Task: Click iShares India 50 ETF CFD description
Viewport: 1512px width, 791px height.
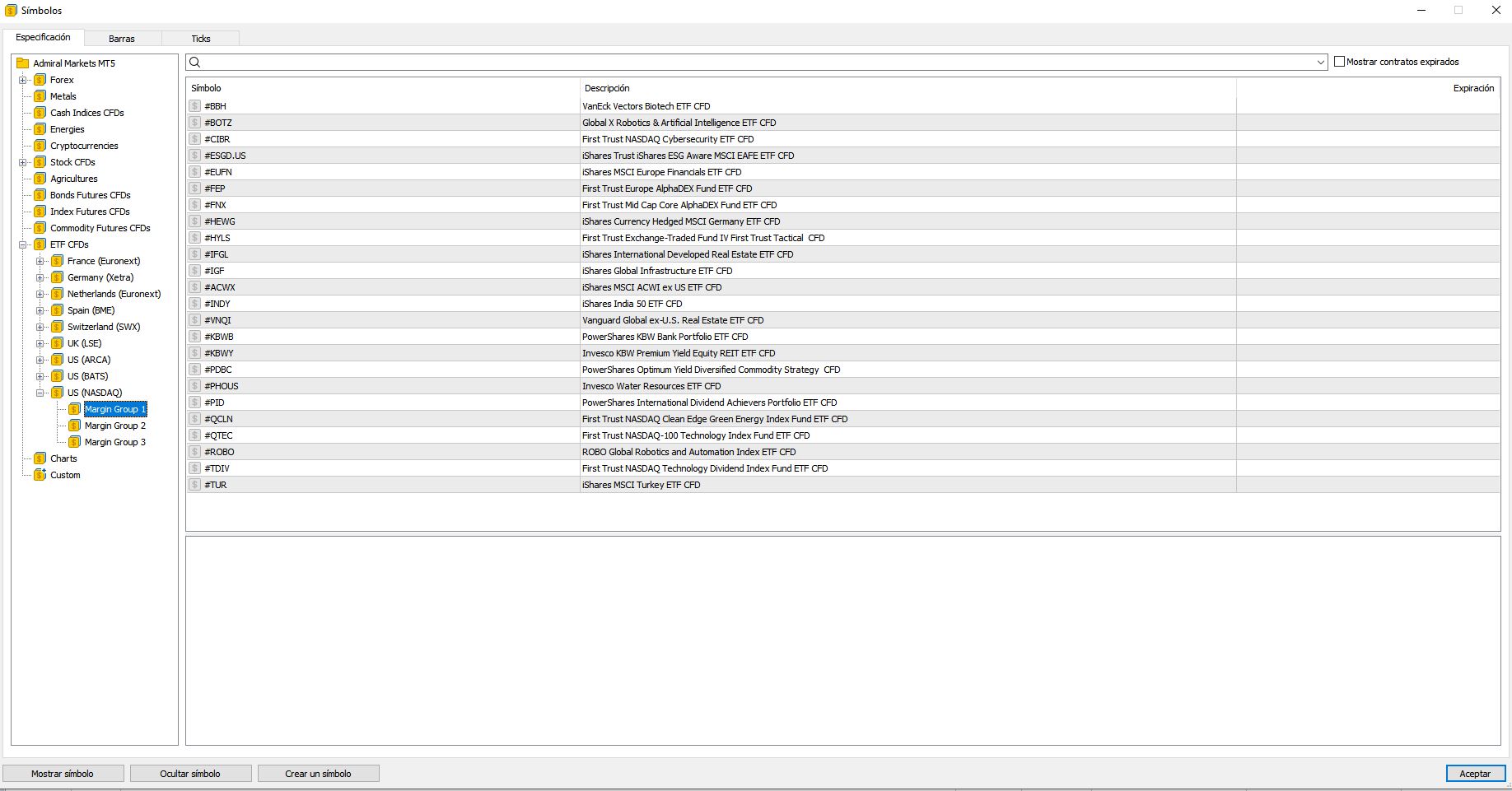Action: coord(632,304)
